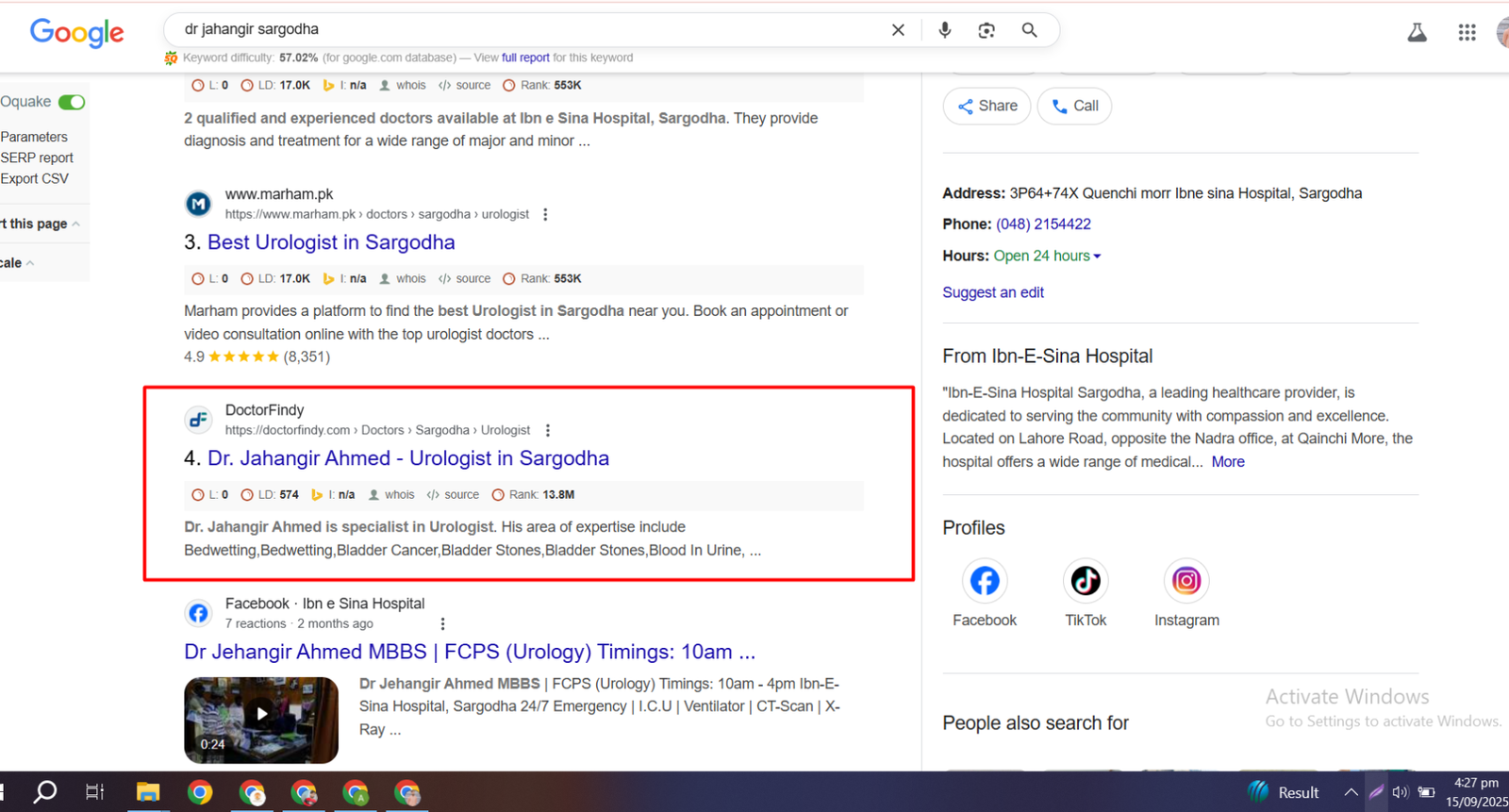Toggle the SEOquake switch off
Screen dimensions: 1509x812
pos(72,102)
